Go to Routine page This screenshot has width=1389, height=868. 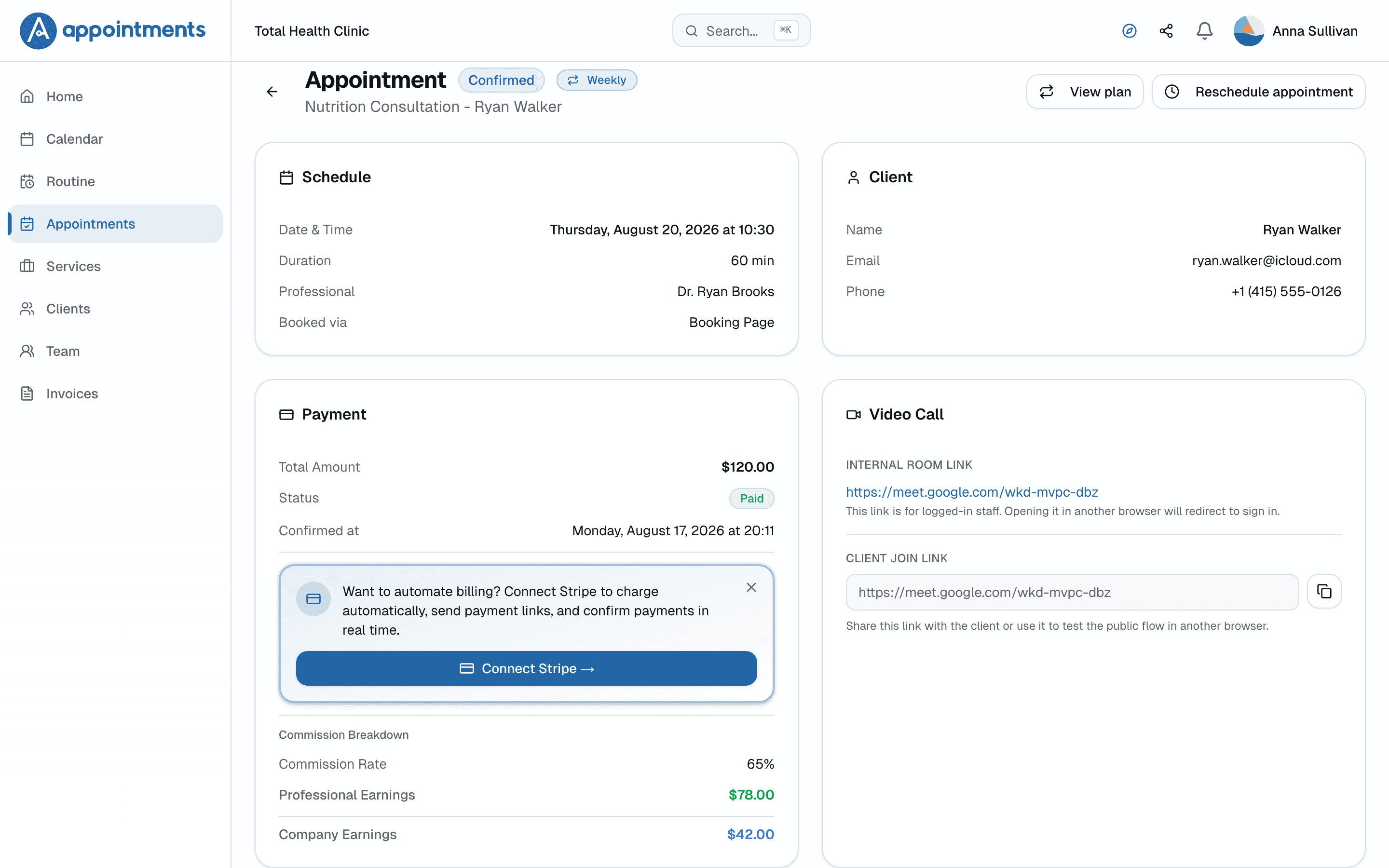point(115,181)
